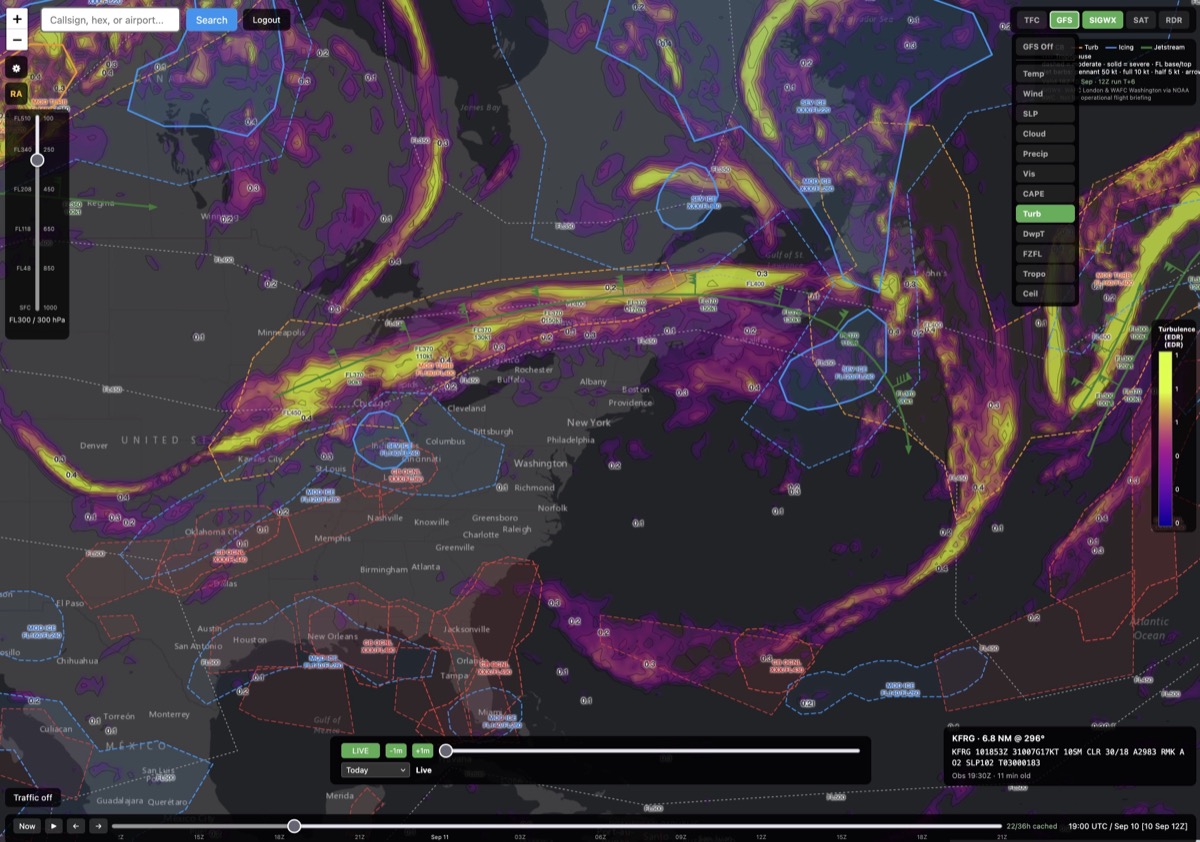Step timeline forward with right arrow
Viewport: 1200px width, 842px height.
pyautogui.click(x=98, y=826)
